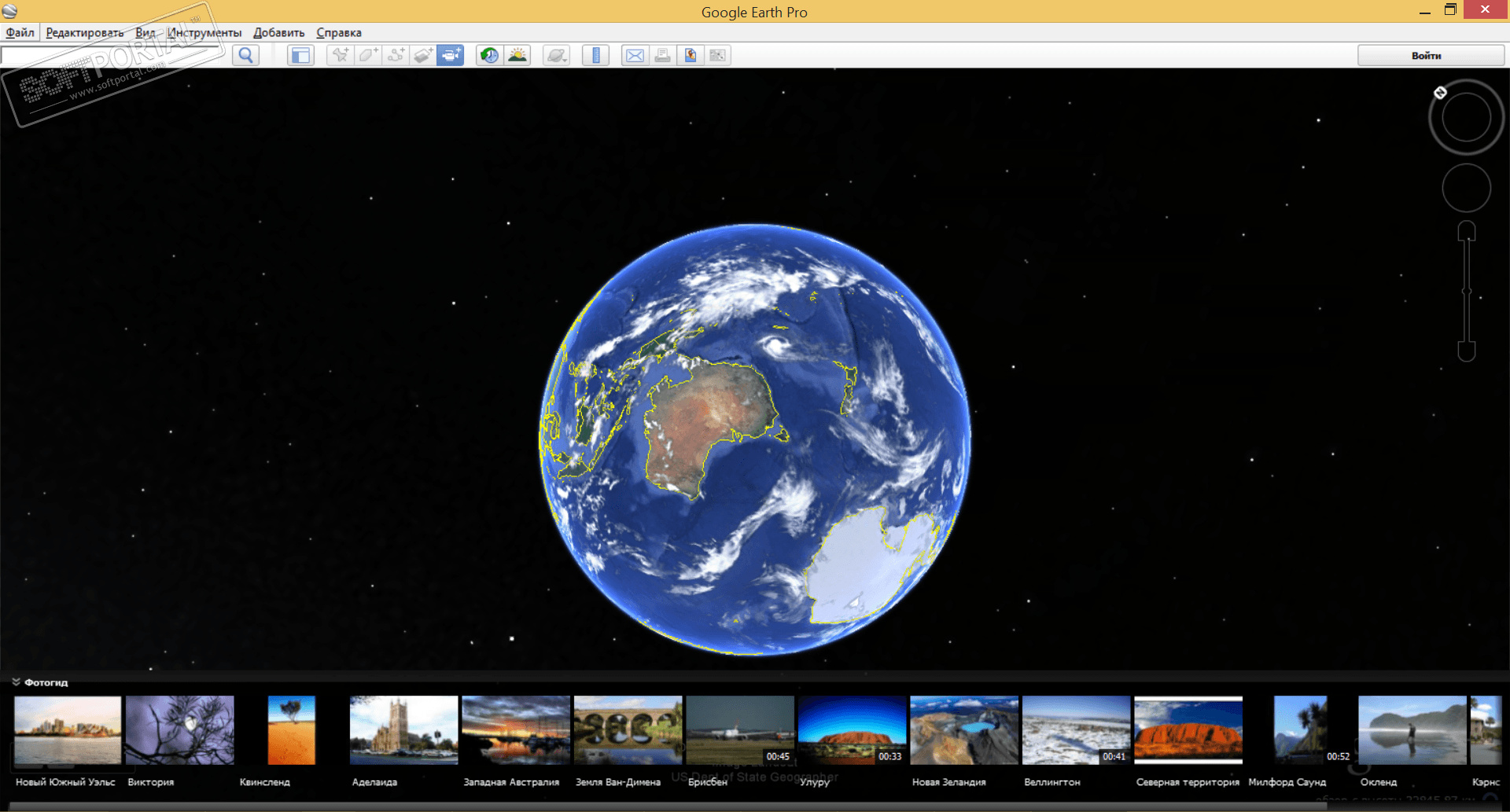This screenshot has height=812, width=1510.
Task: Open the Окленд tour thumbnail
Action: click(1412, 729)
